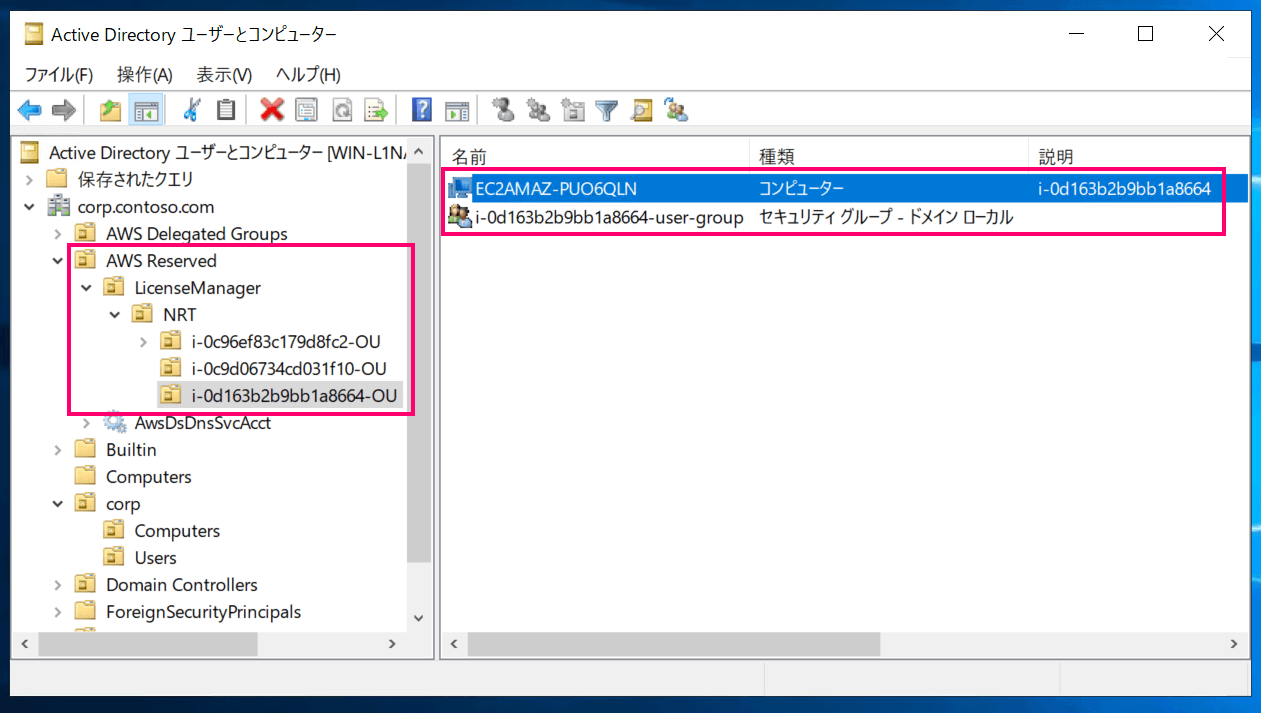Expand the Domain Controllers container
Viewport: 1261px width, 713px height.
[57, 584]
